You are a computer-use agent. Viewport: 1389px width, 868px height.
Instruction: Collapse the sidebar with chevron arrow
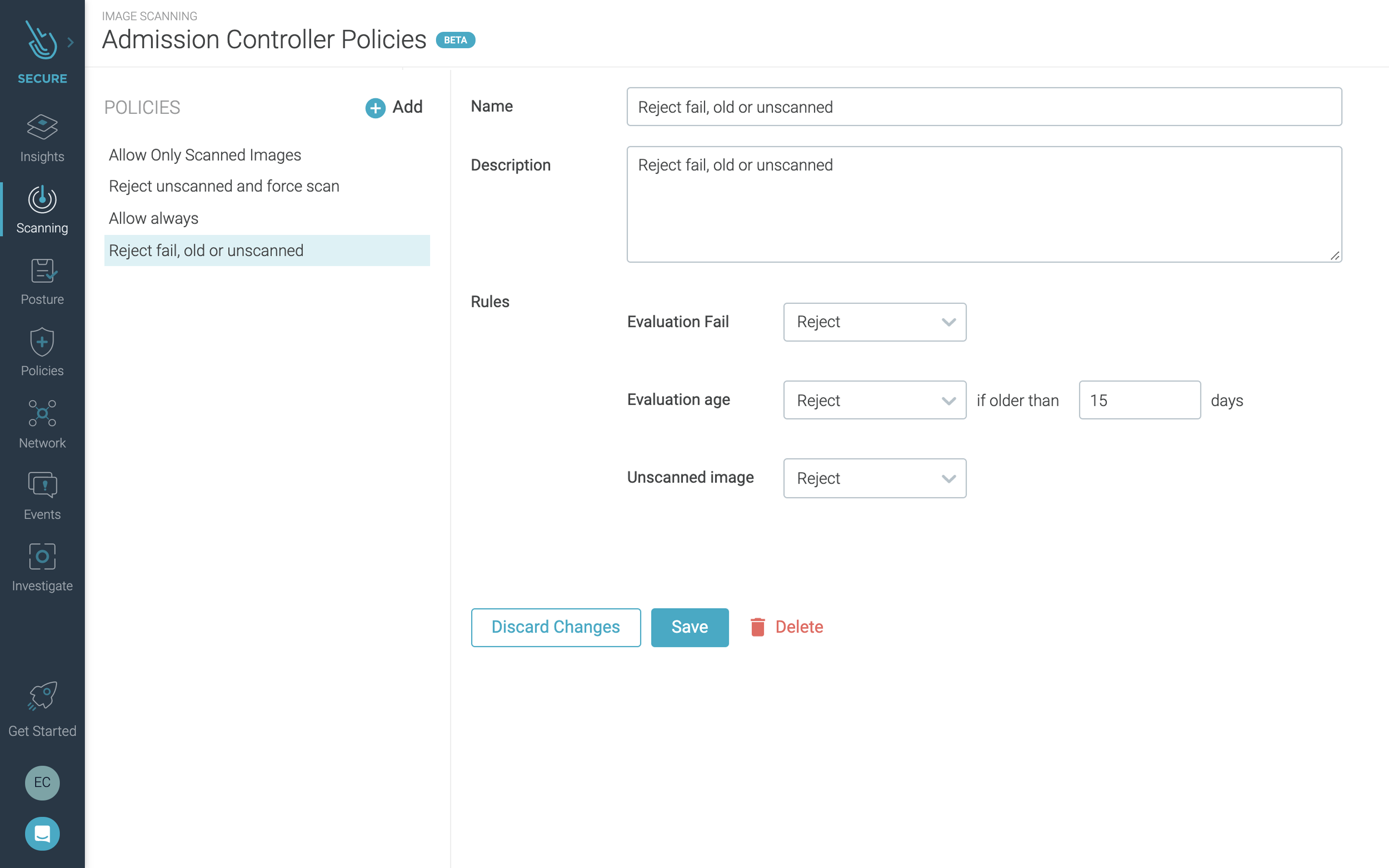[x=70, y=41]
